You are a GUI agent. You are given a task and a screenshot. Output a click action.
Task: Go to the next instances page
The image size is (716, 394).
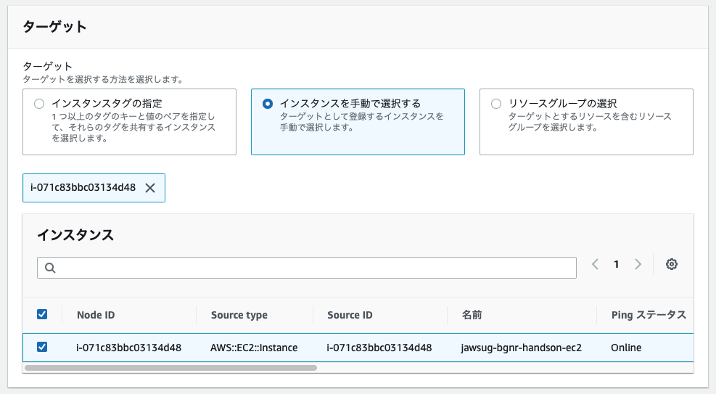click(638, 264)
